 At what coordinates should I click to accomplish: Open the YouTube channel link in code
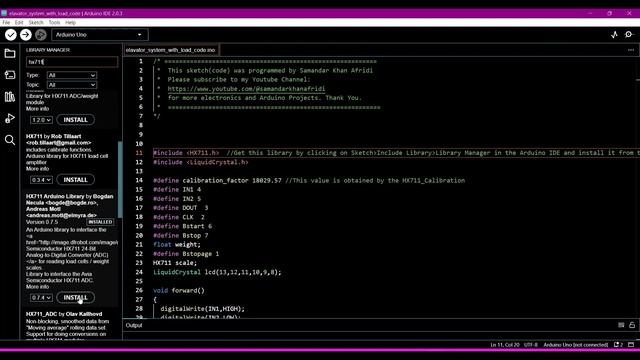[x=246, y=89]
